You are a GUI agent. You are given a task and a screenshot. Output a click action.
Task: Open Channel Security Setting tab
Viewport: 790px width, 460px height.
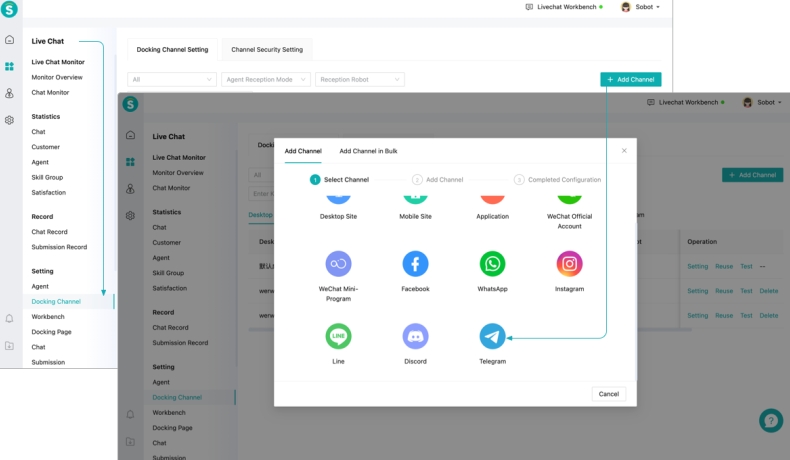266,49
